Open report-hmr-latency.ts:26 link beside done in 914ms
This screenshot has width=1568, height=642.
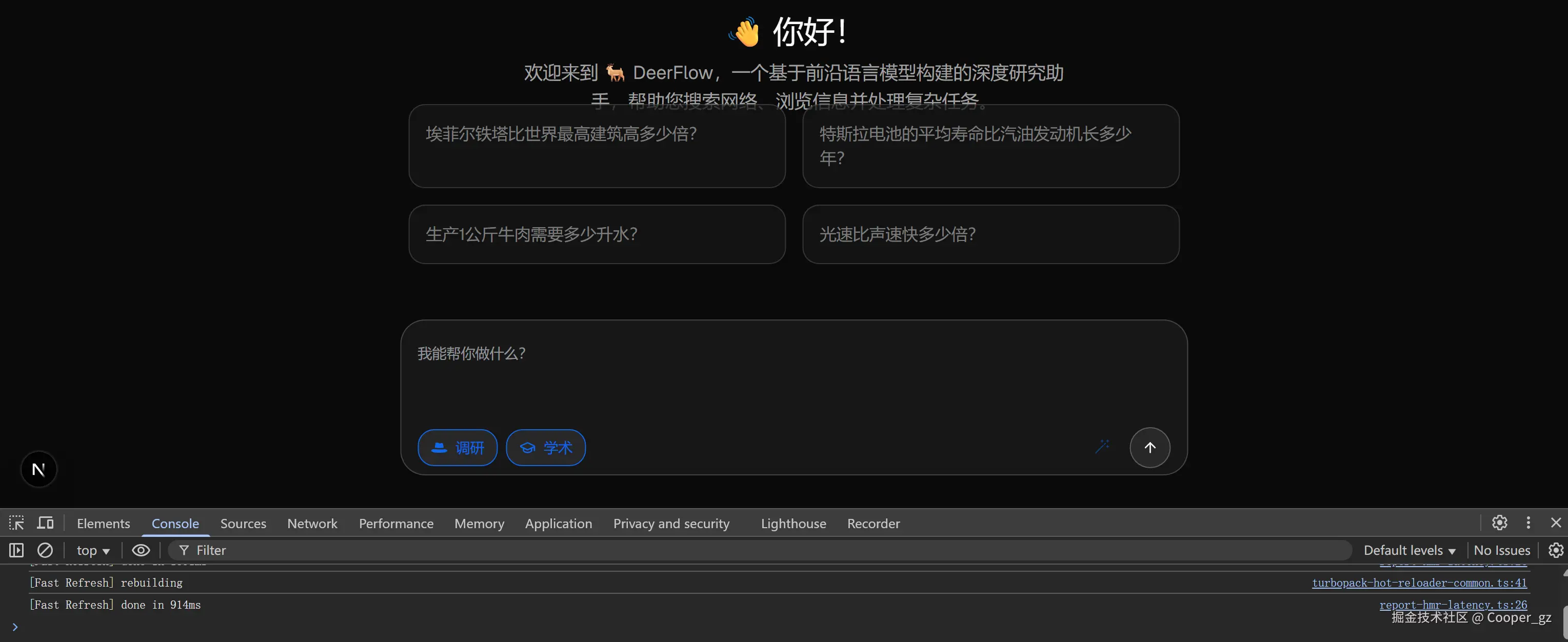pyautogui.click(x=1453, y=604)
